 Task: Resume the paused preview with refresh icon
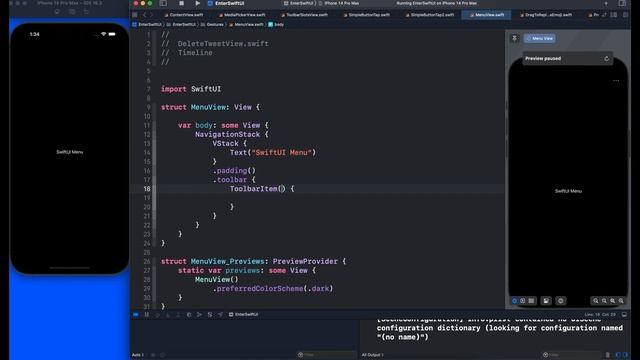tap(607, 59)
